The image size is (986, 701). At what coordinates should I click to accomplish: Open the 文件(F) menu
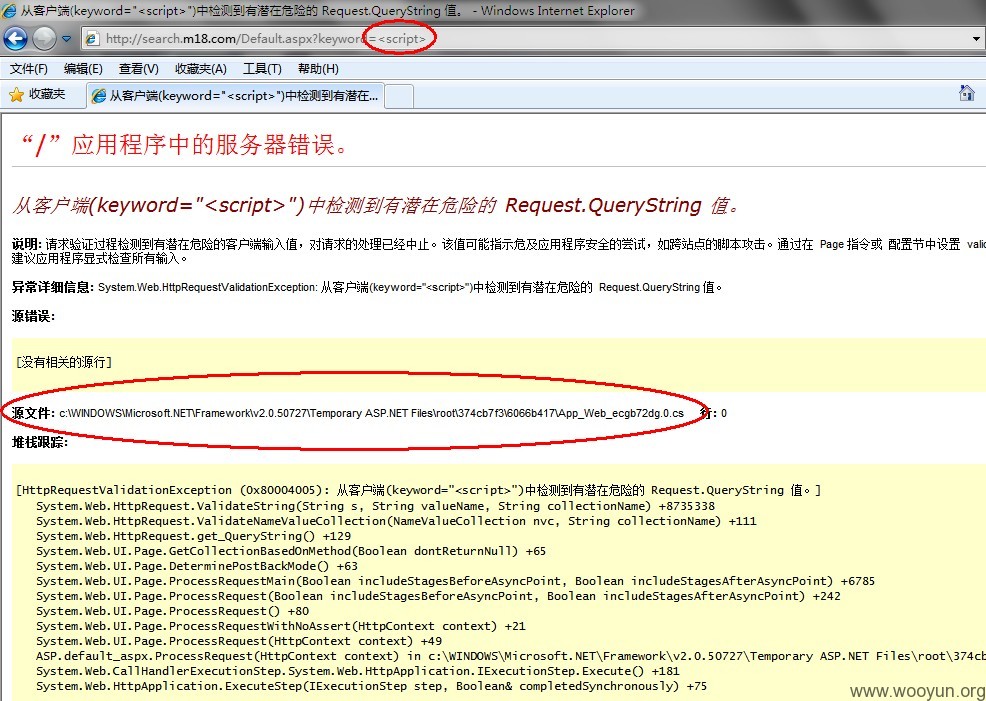pyautogui.click(x=28, y=69)
